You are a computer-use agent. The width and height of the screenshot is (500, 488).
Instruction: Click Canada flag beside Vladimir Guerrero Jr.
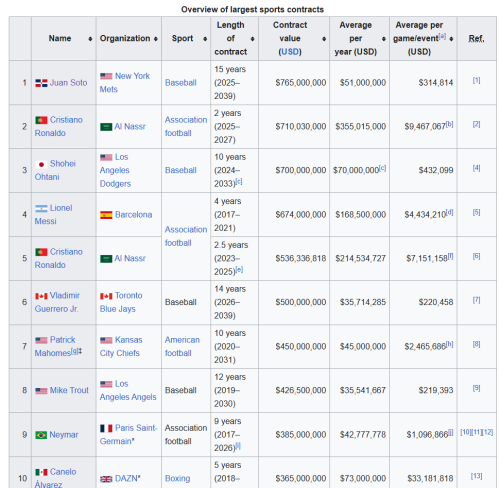[41, 296]
